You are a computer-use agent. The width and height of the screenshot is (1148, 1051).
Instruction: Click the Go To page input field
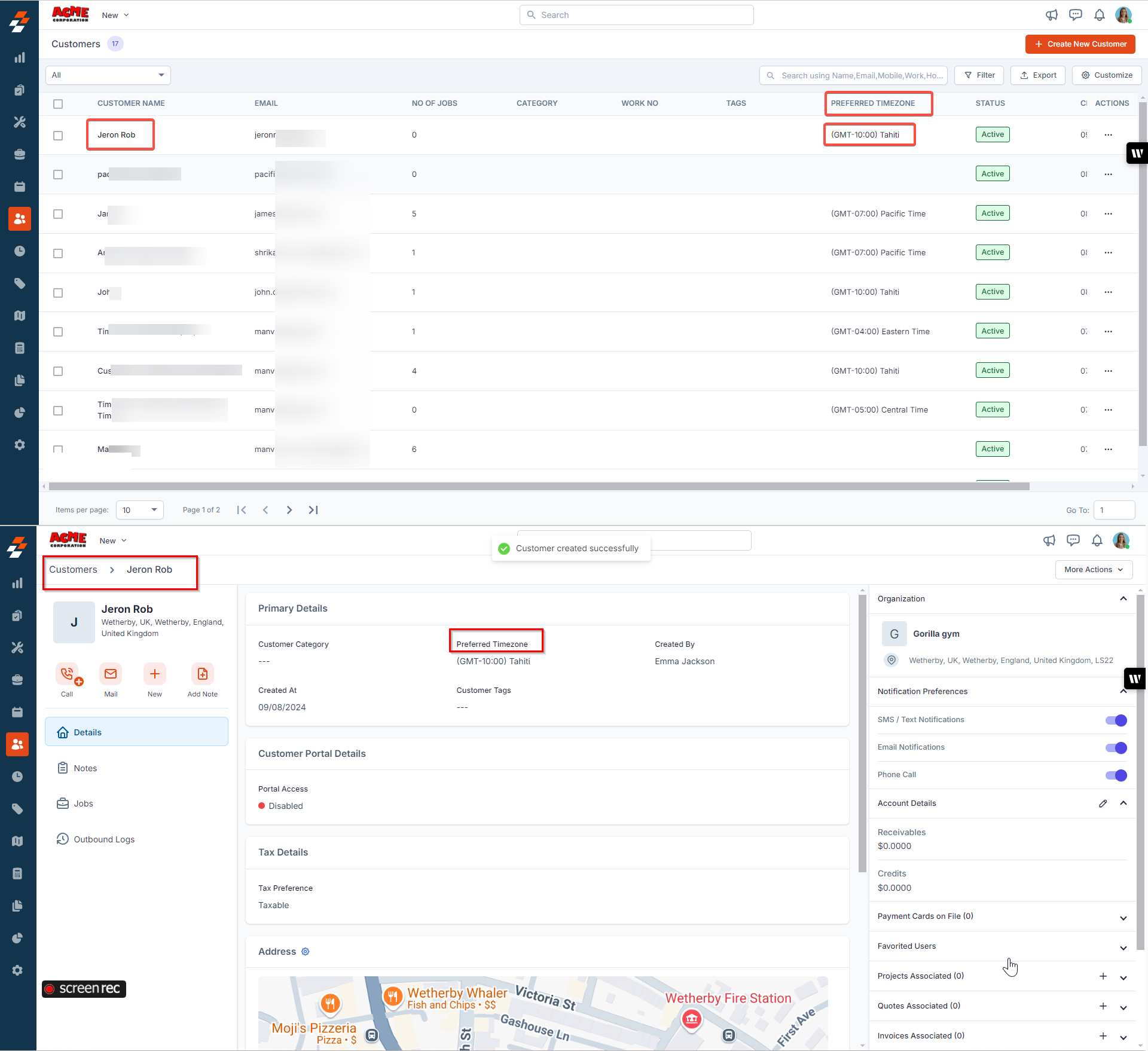(1113, 510)
